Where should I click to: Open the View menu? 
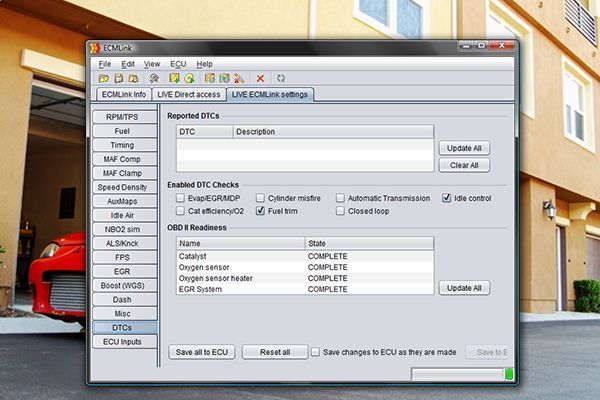tap(152, 64)
